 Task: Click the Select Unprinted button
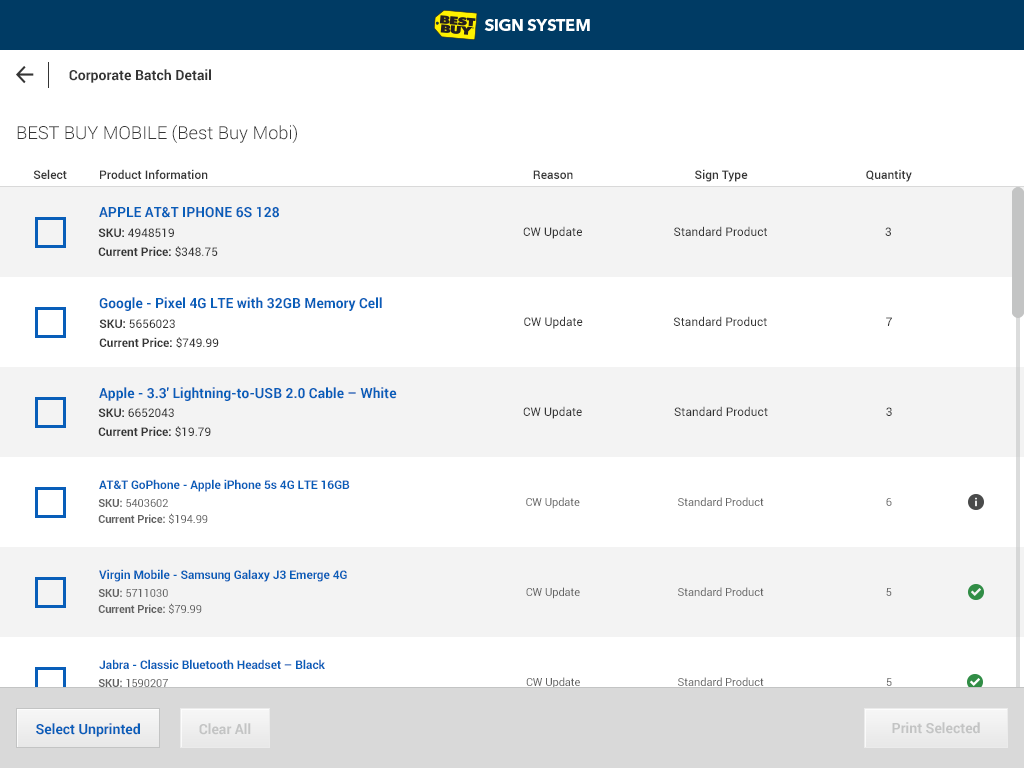coord(88,728)
